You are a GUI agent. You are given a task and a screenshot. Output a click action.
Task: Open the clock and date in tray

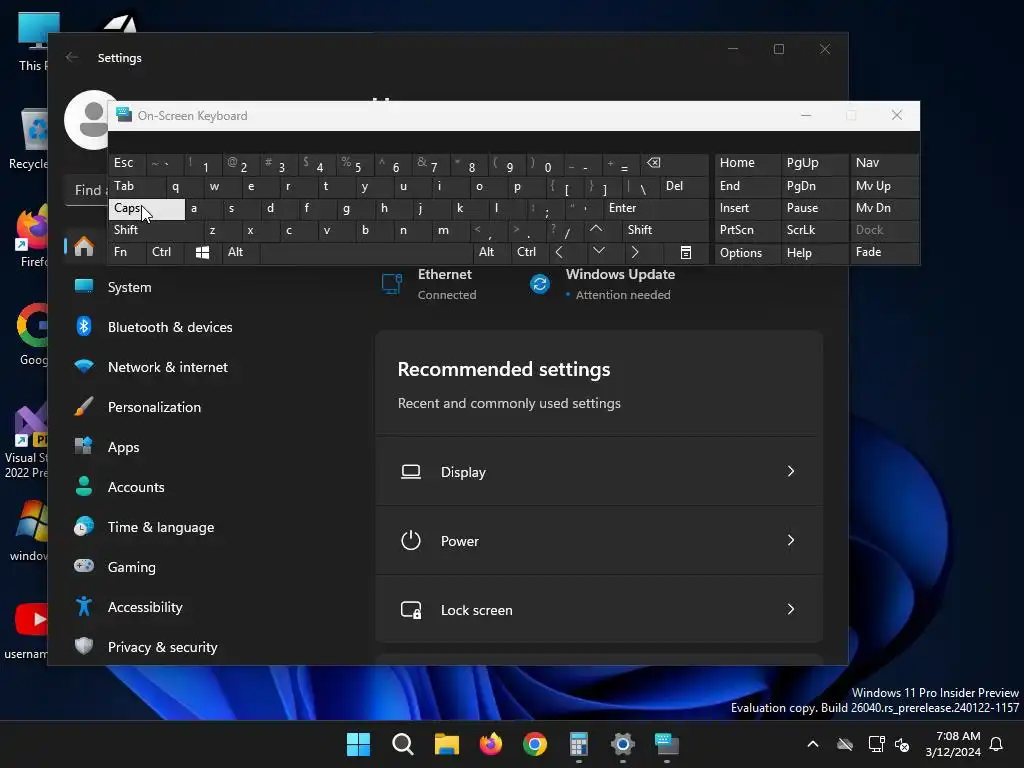tap(954, 744)
